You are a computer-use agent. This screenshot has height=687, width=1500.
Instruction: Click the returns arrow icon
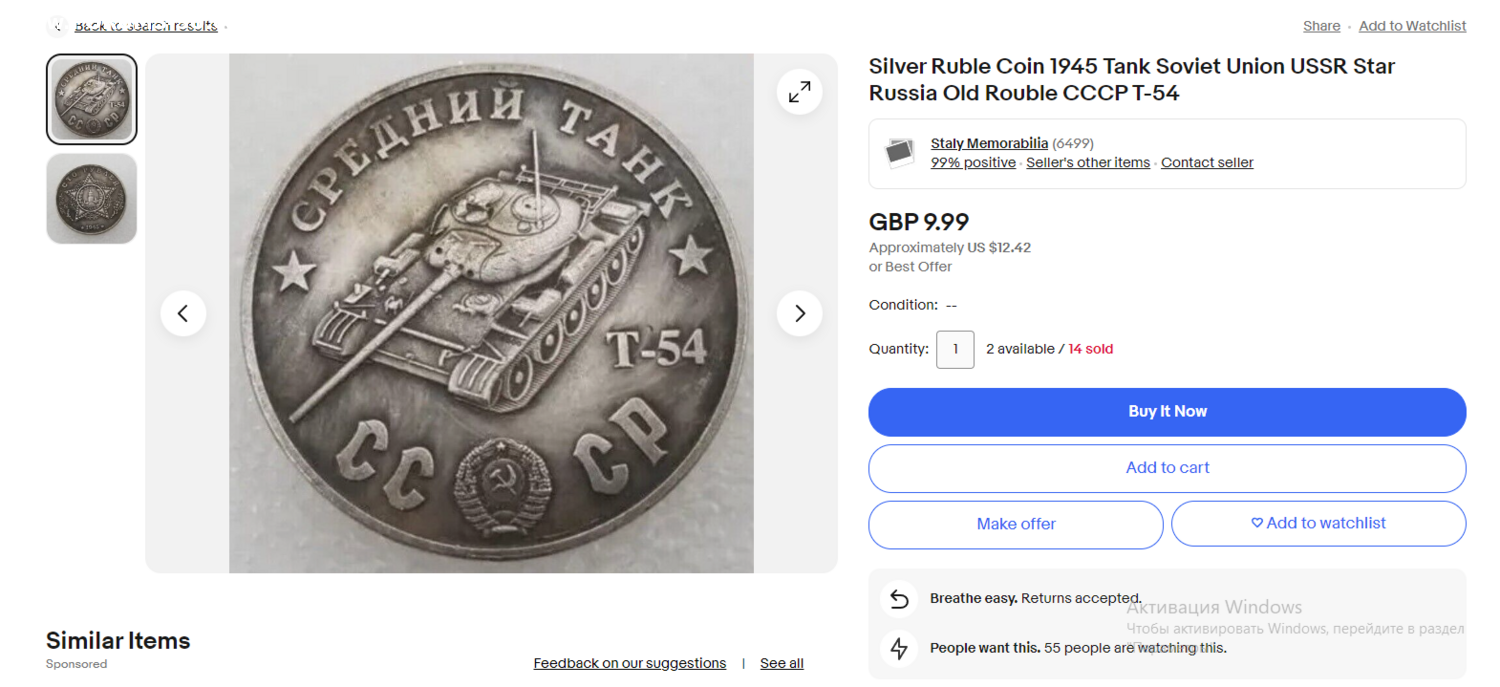[x=899, y=599]
